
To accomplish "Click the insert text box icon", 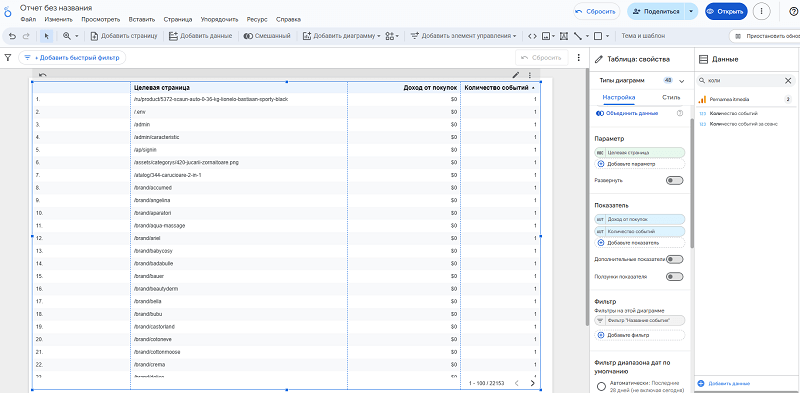I will (564, 36).
